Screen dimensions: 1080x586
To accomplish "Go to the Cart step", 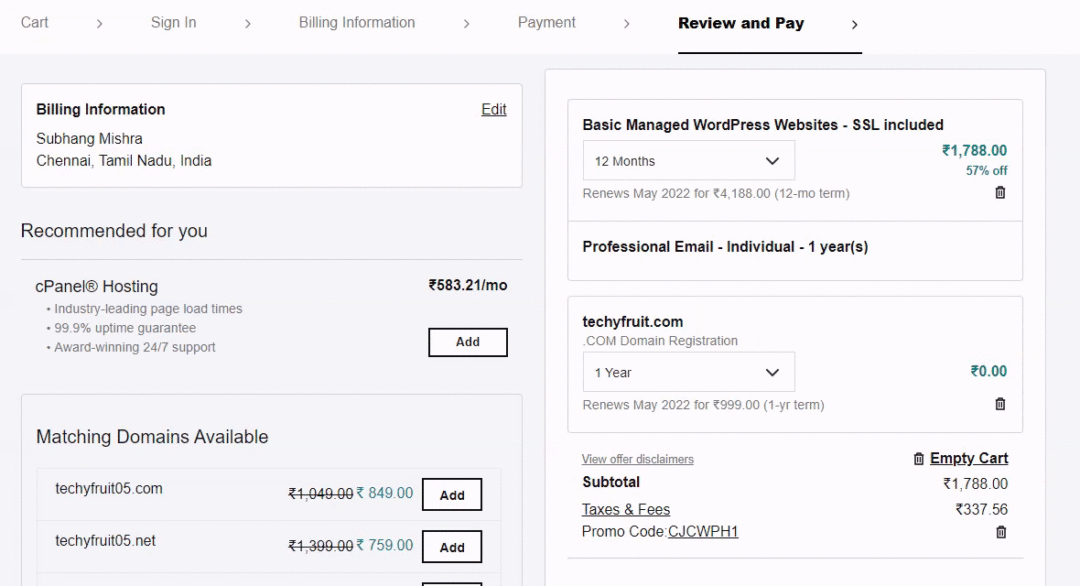I will [x=34, y=23].
